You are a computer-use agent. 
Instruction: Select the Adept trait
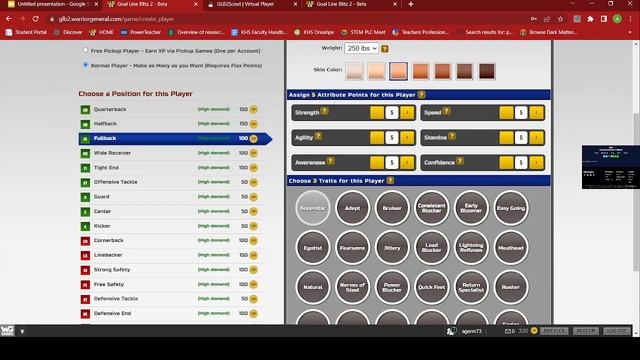[352, 208]
